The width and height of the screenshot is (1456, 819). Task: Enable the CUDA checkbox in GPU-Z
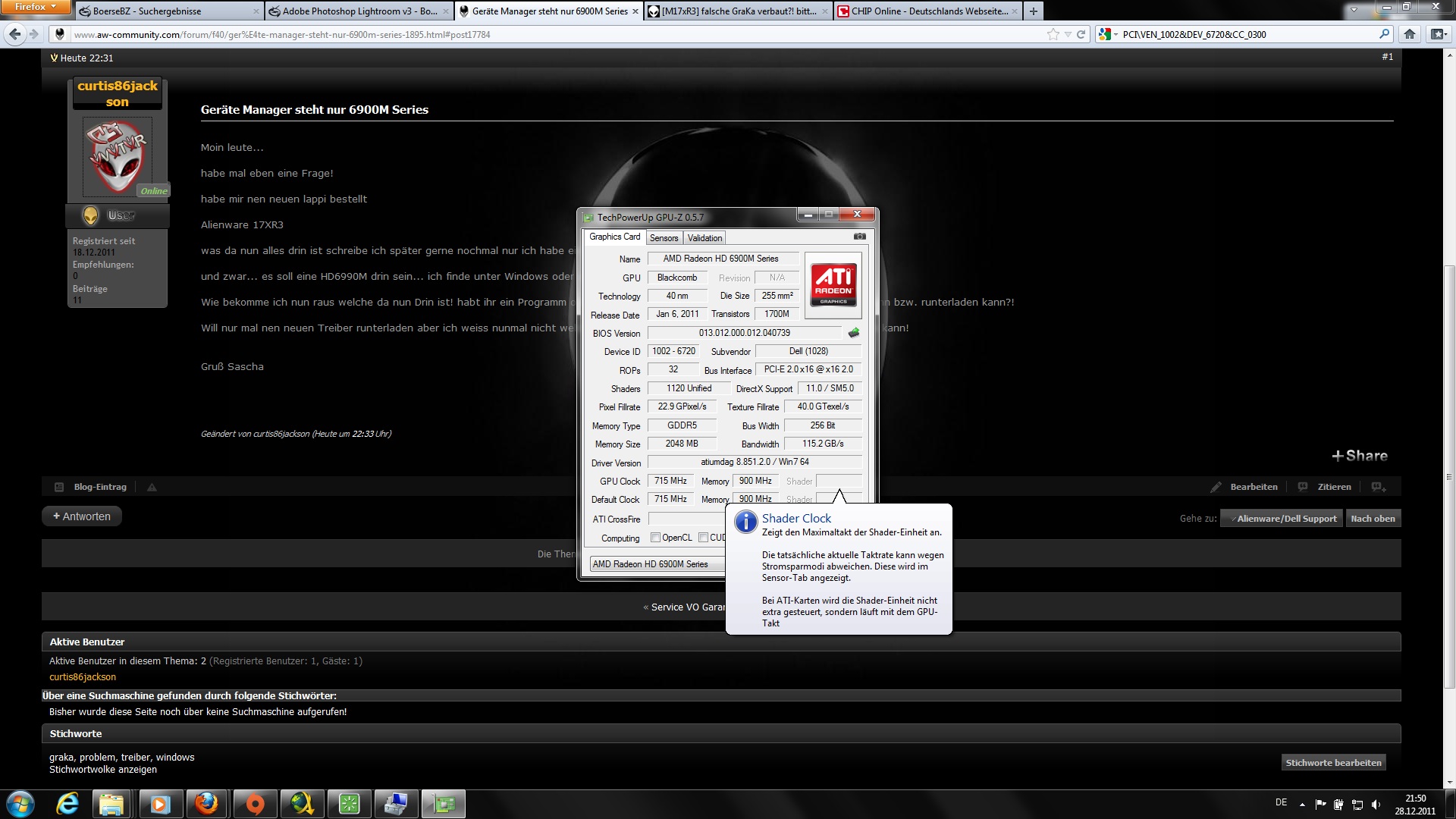[x=703, y=538]
